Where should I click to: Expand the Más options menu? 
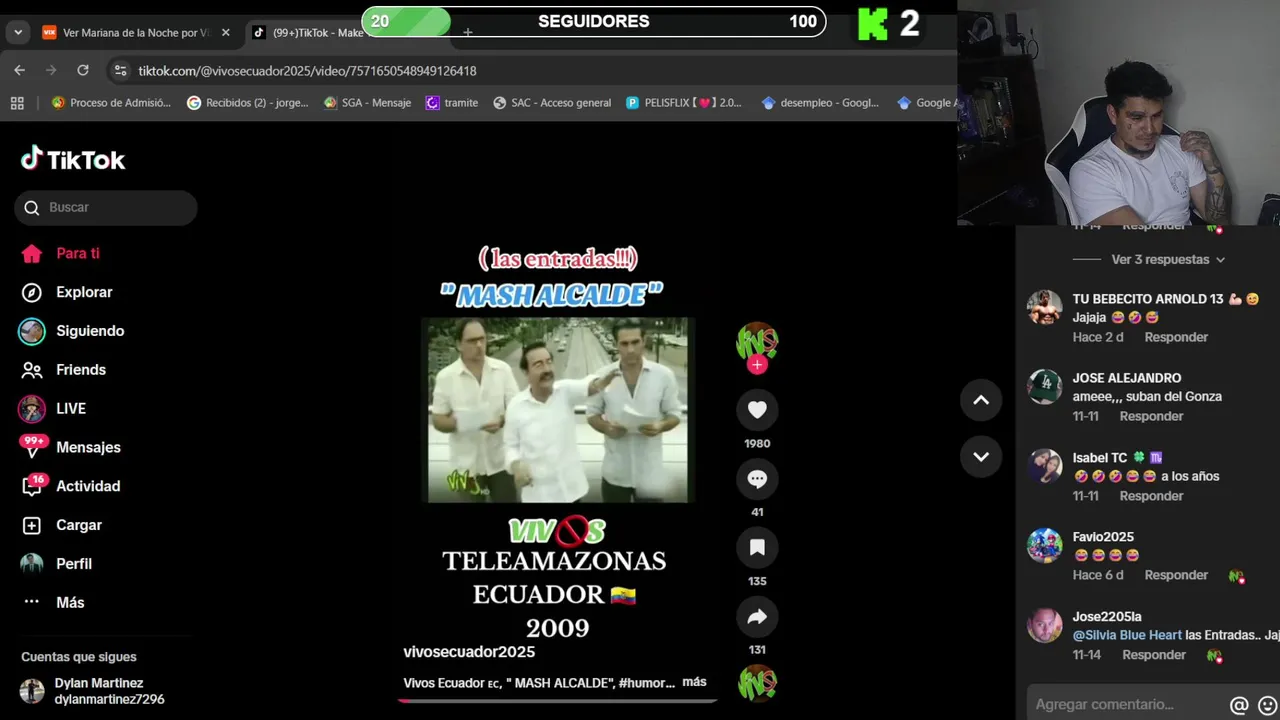(54, 603)
